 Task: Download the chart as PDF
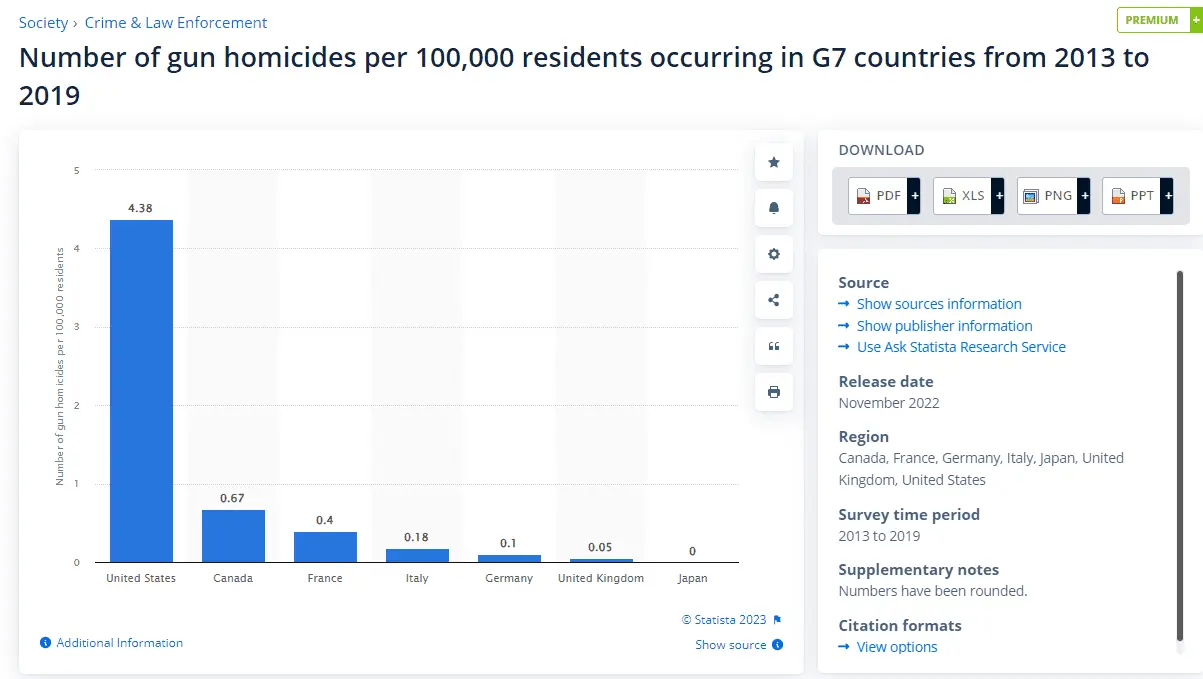[x=883, y=196]
